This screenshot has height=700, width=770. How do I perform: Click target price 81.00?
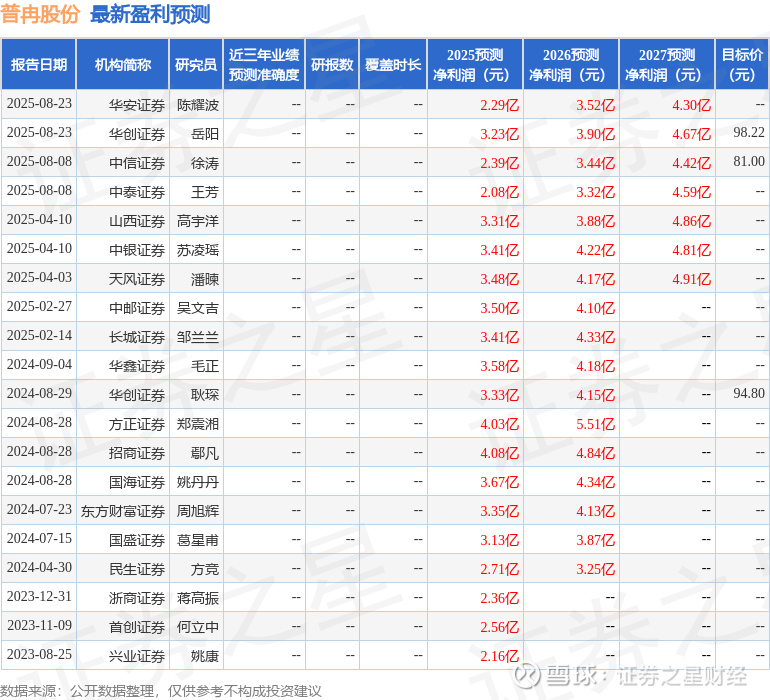coord(749,162)
